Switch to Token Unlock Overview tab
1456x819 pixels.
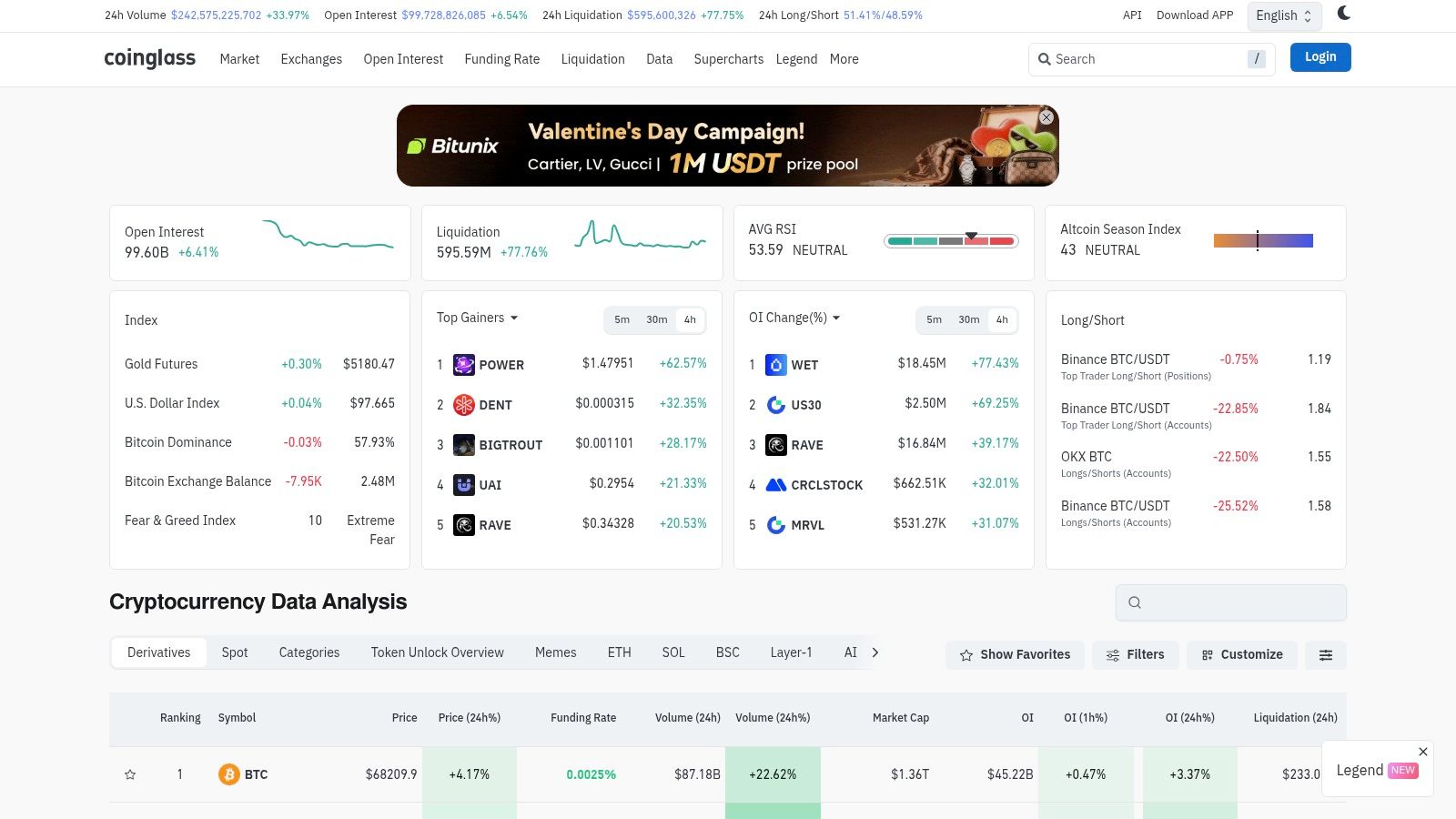pyautogui.click(x=438, y=652)
